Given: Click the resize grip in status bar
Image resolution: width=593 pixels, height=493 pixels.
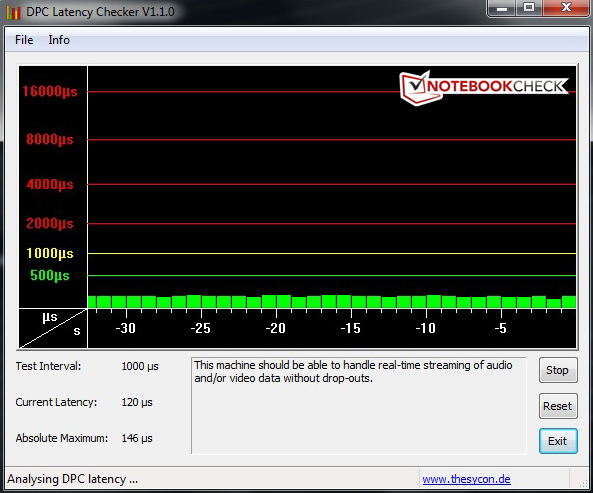Looking at the screenshot, I should coord(583,482).
